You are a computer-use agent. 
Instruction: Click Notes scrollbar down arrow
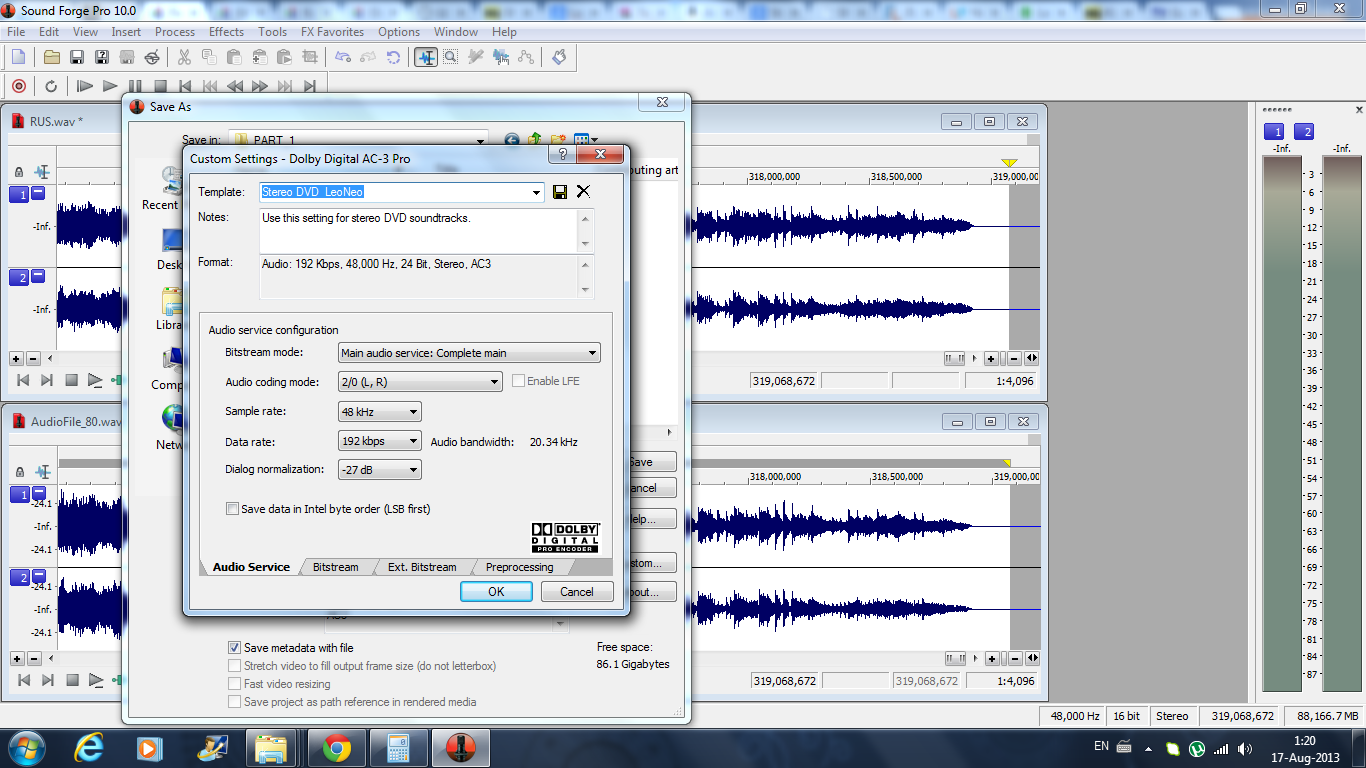coord(586,245)
